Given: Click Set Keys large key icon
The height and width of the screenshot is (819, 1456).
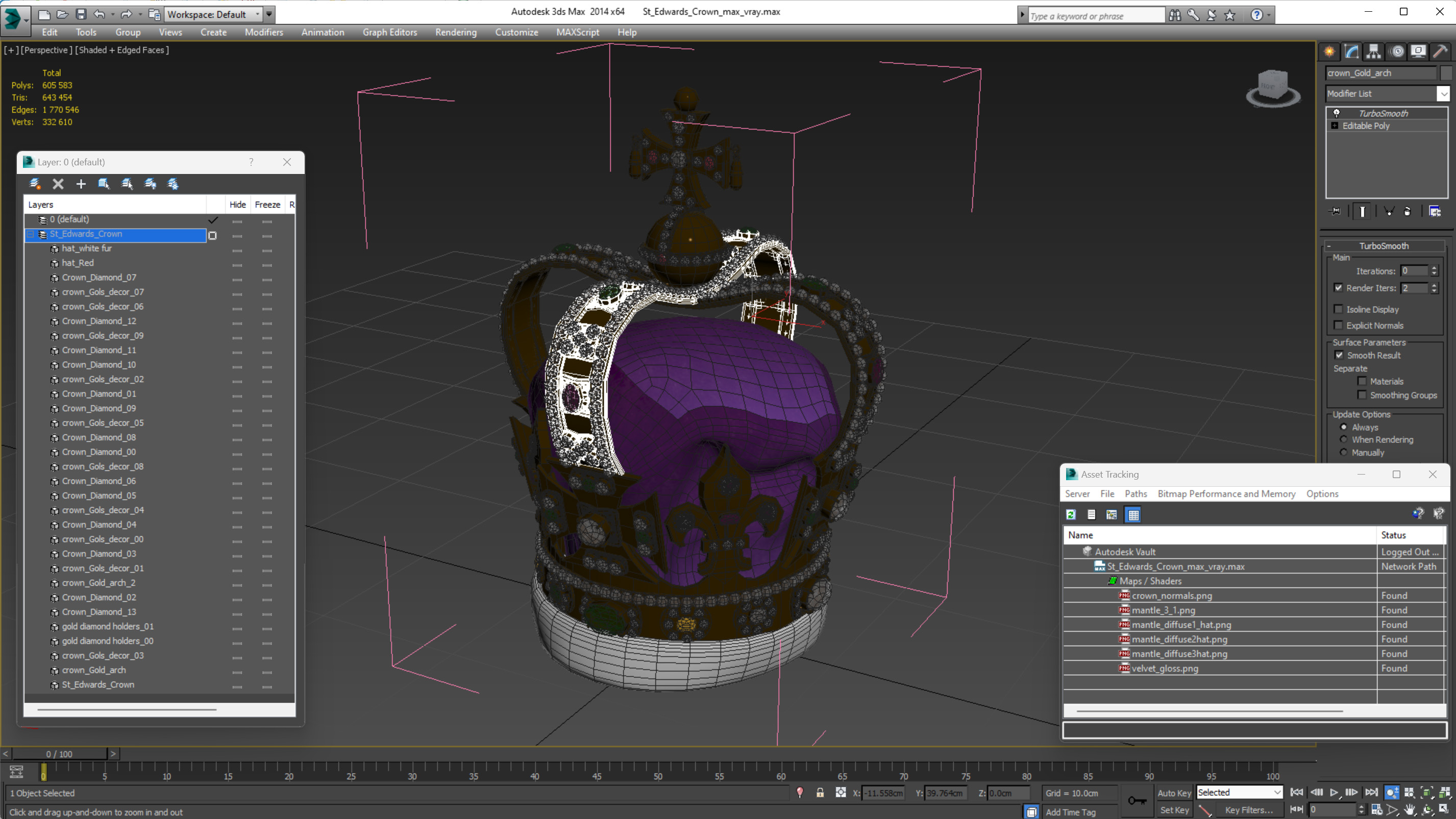Looking at the screenshot, I should pos(1137,800).
